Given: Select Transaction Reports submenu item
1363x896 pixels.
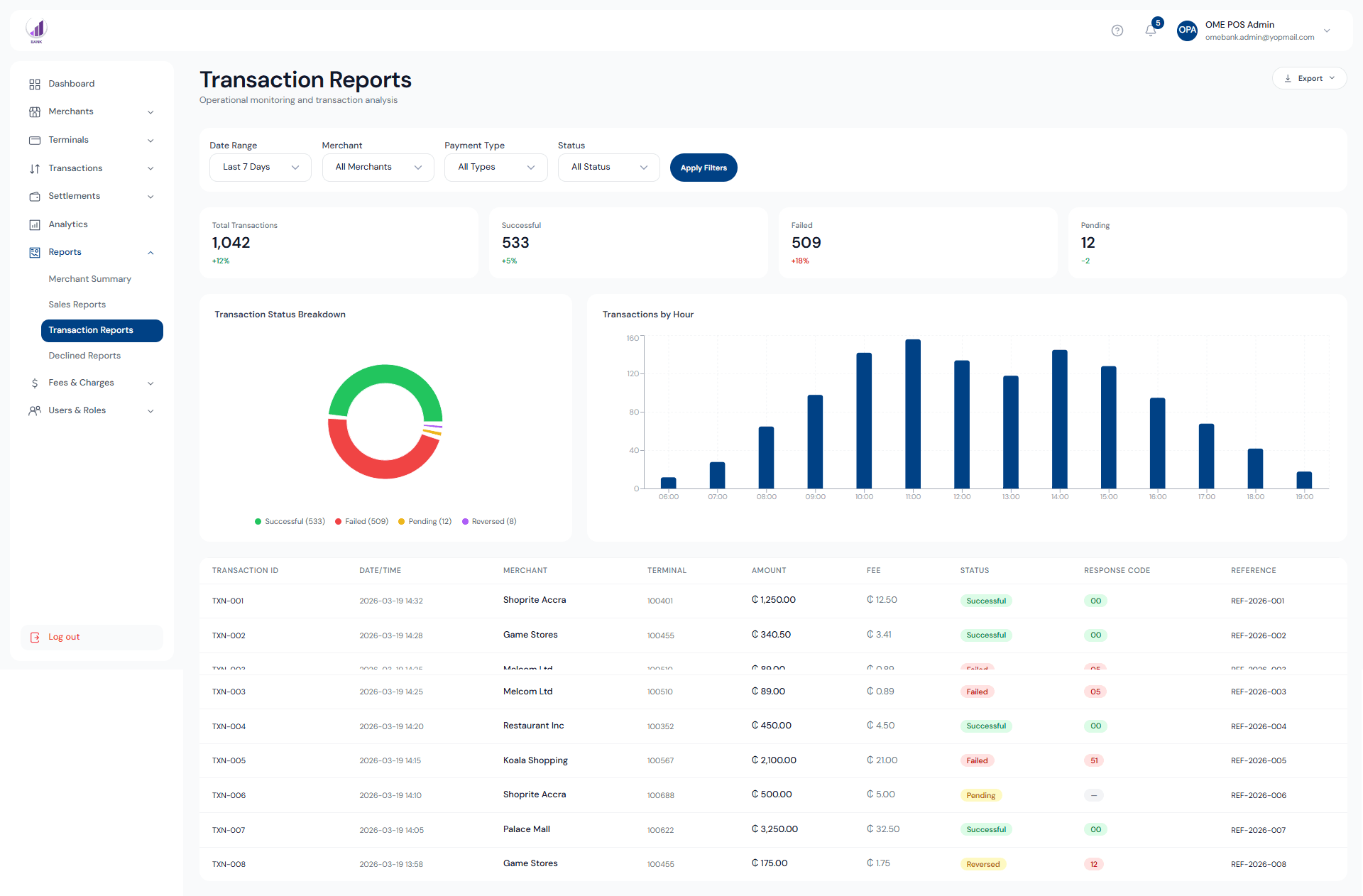Looking at the screenshot, I should pyautogui.click(x=102, y=331).
